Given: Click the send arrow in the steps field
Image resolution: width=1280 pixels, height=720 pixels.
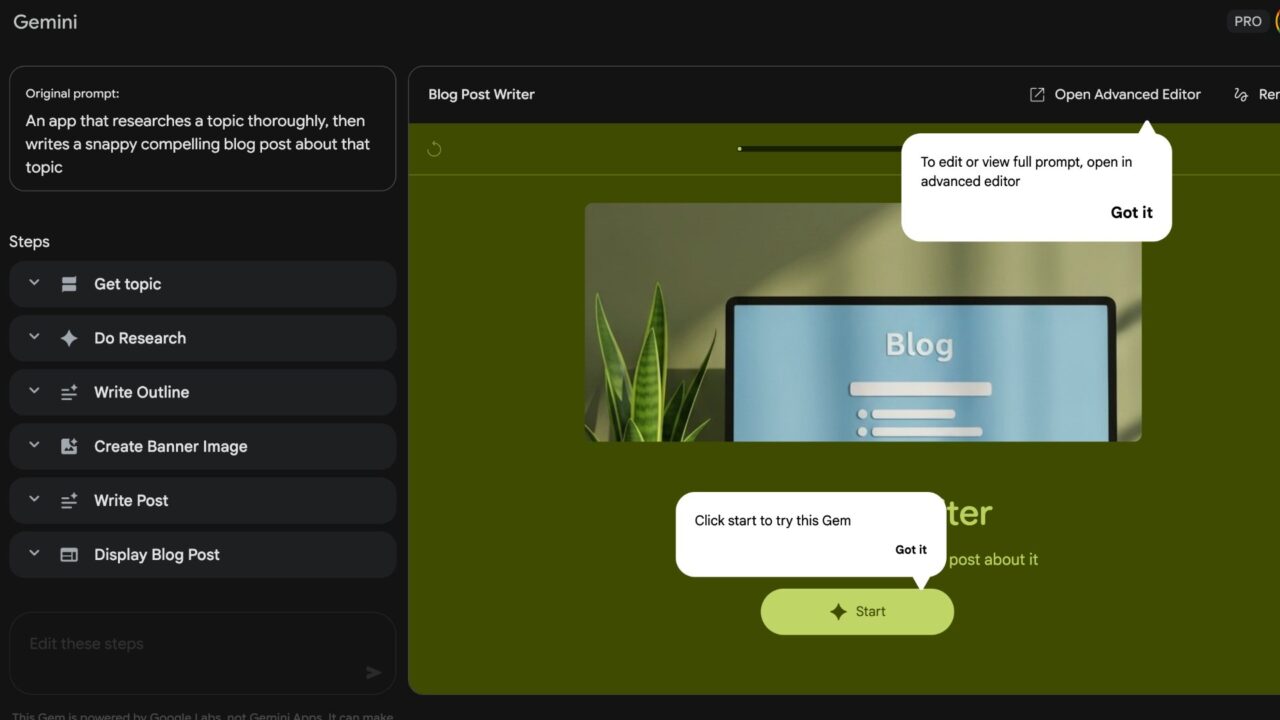Looking at the screenshot, I should pyautogui.click(x=373, y=673).
